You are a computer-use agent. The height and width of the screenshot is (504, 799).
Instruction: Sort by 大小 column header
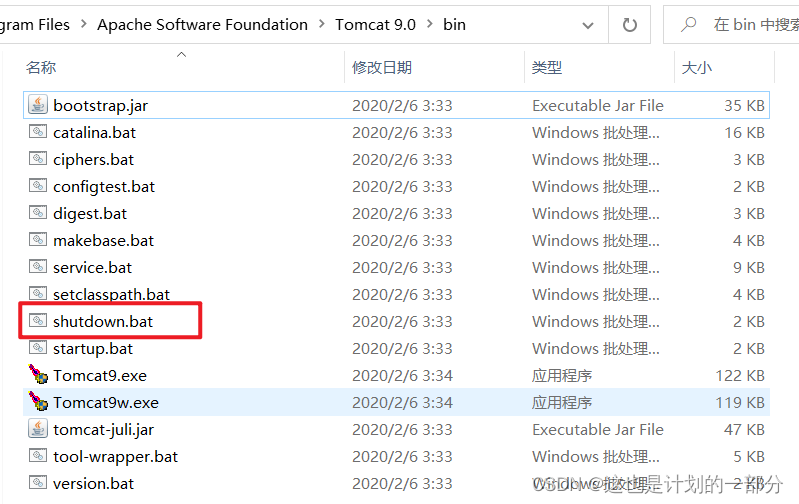click(x=697, y=67)
